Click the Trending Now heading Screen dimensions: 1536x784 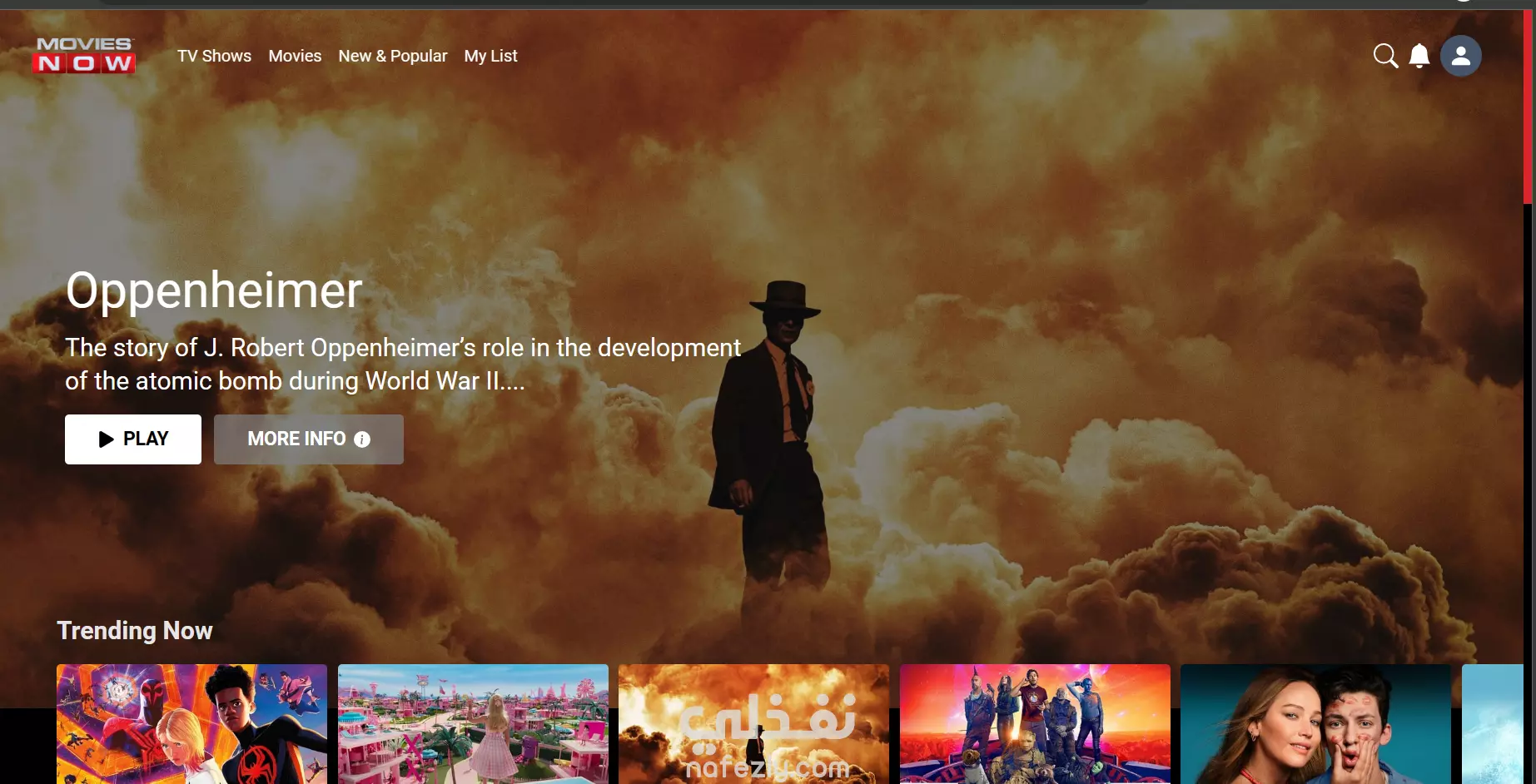[x=135, y=631]
